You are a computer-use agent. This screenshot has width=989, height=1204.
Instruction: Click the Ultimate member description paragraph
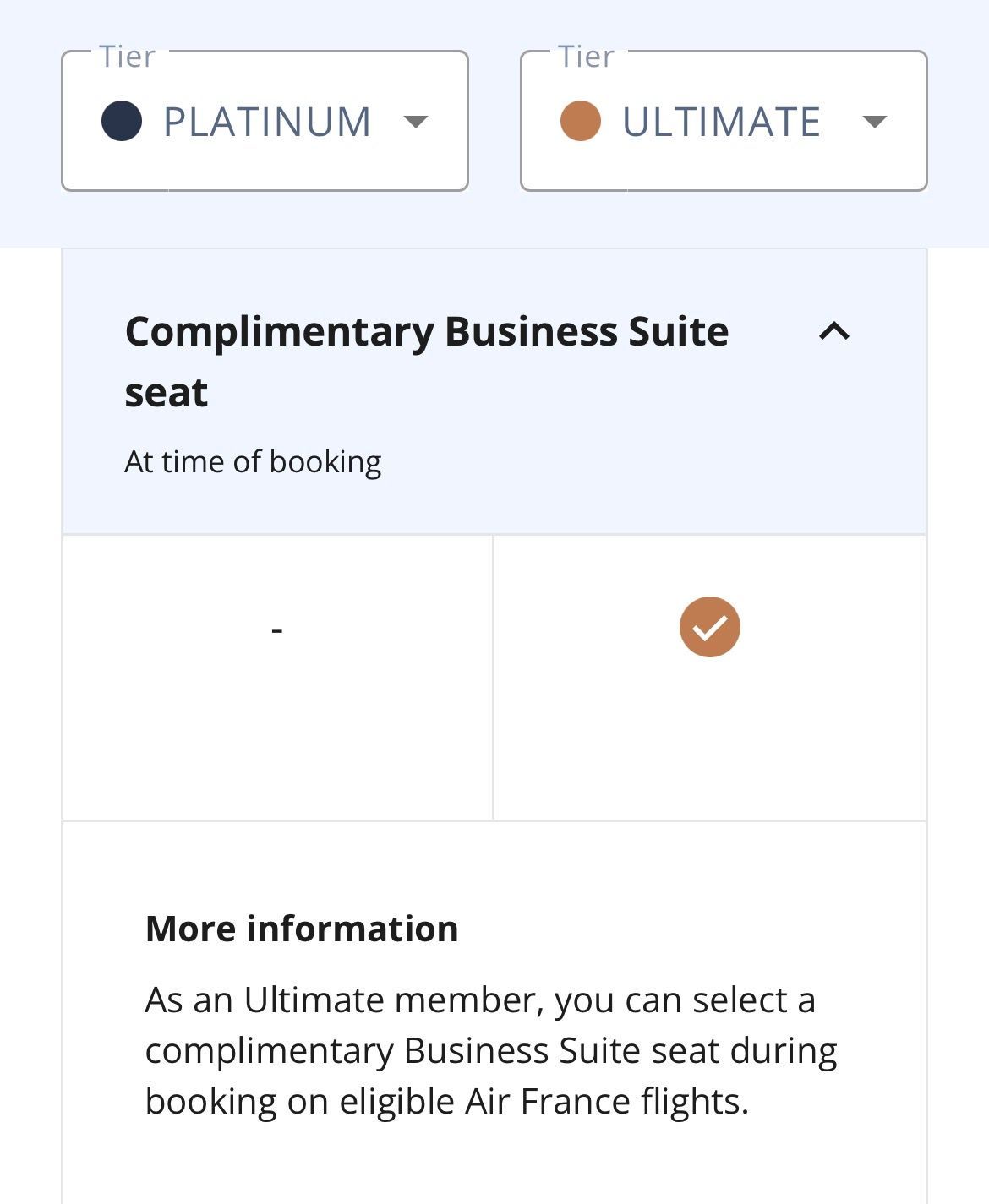490,1050
